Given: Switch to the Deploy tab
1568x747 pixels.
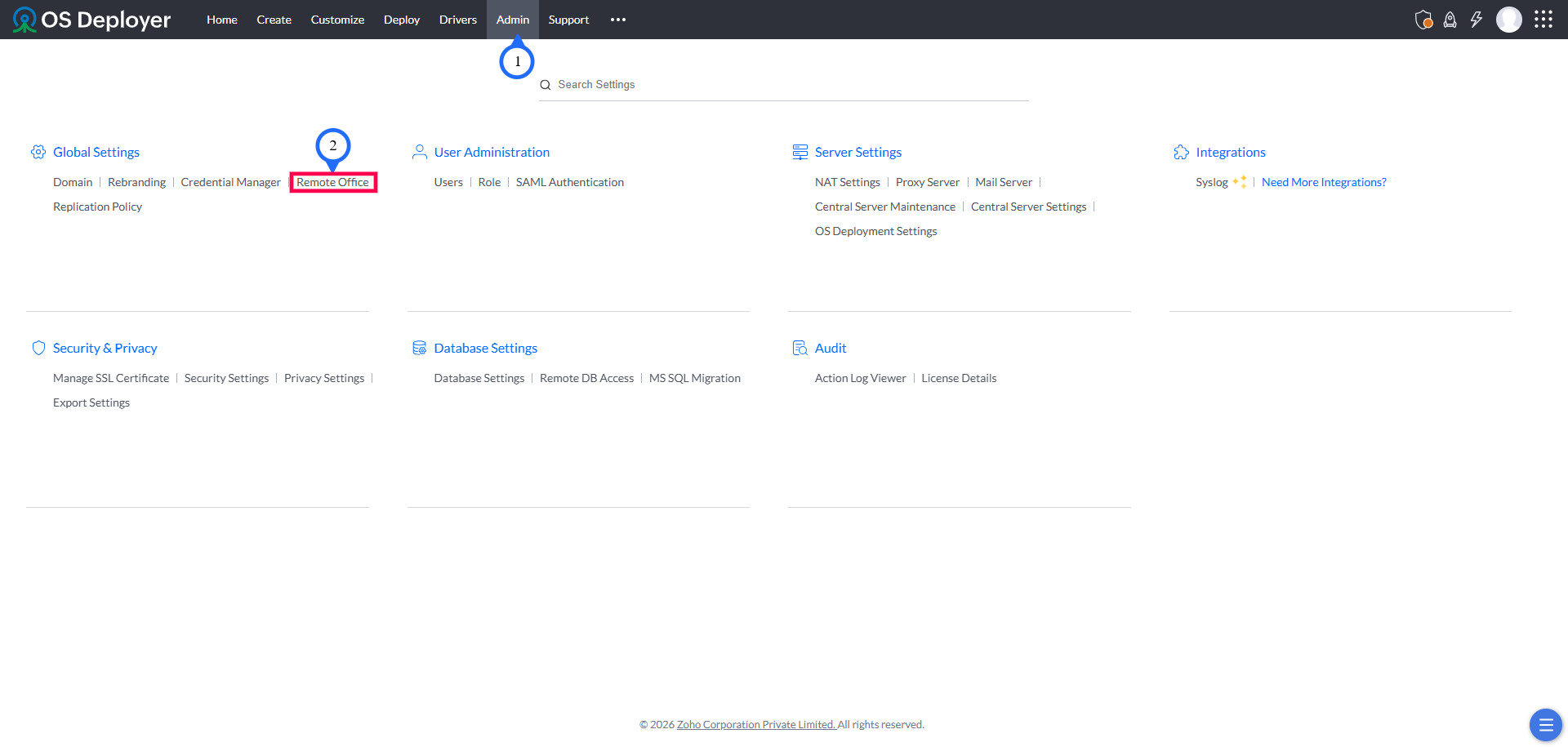Looking at the screenshot, I should [401, 19].
